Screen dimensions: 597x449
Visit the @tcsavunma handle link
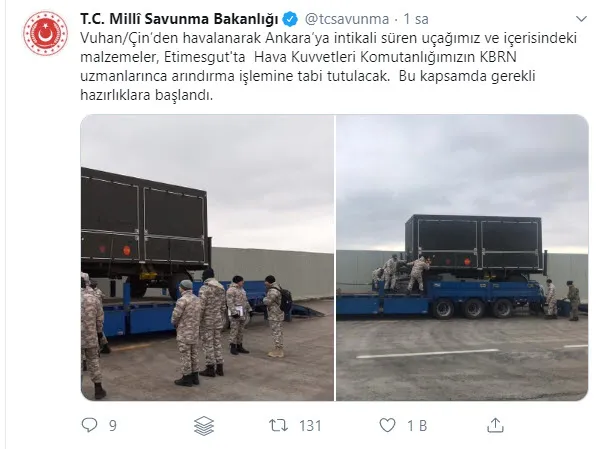point(346,19)
